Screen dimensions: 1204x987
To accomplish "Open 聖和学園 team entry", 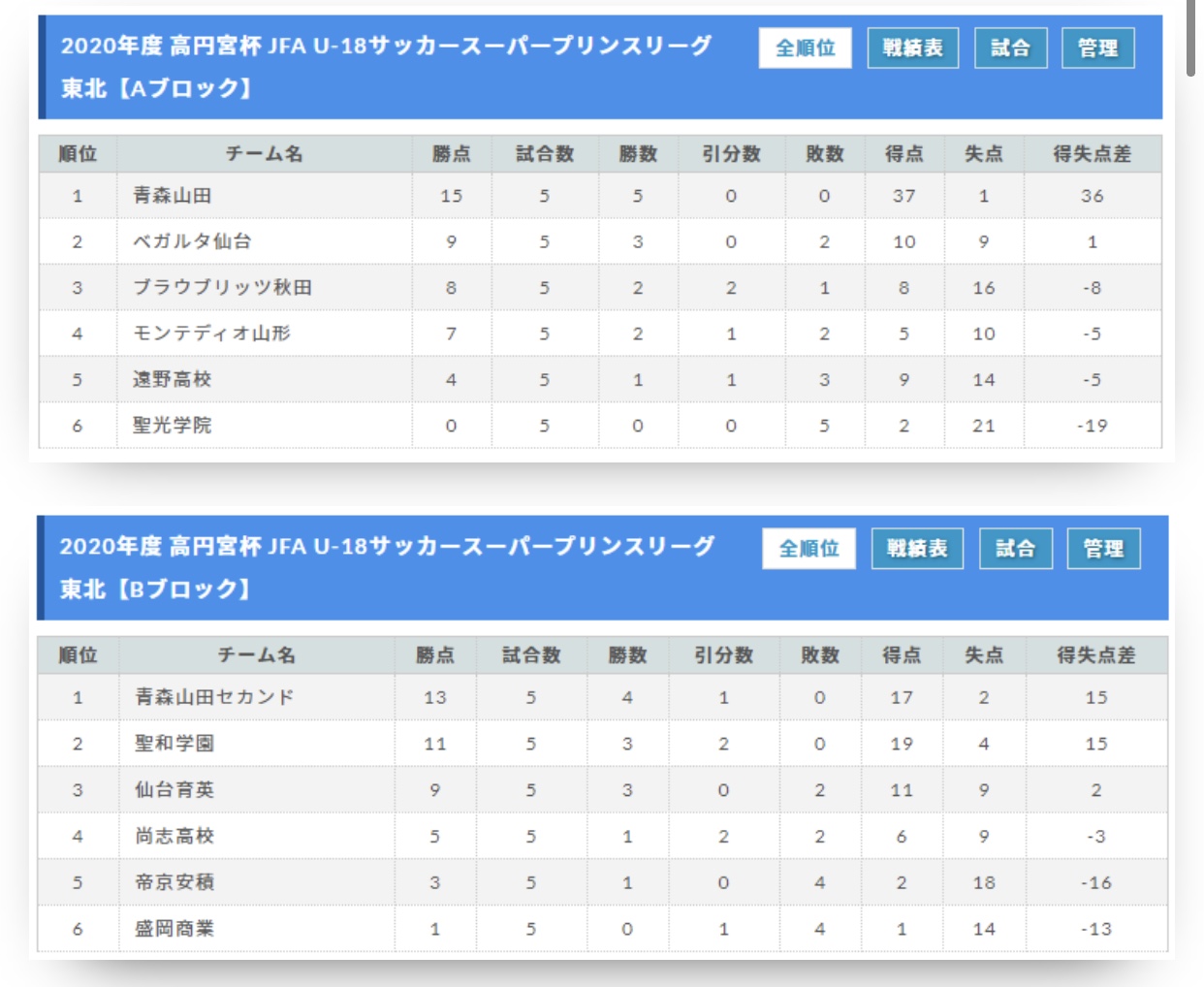I will 174,744.
